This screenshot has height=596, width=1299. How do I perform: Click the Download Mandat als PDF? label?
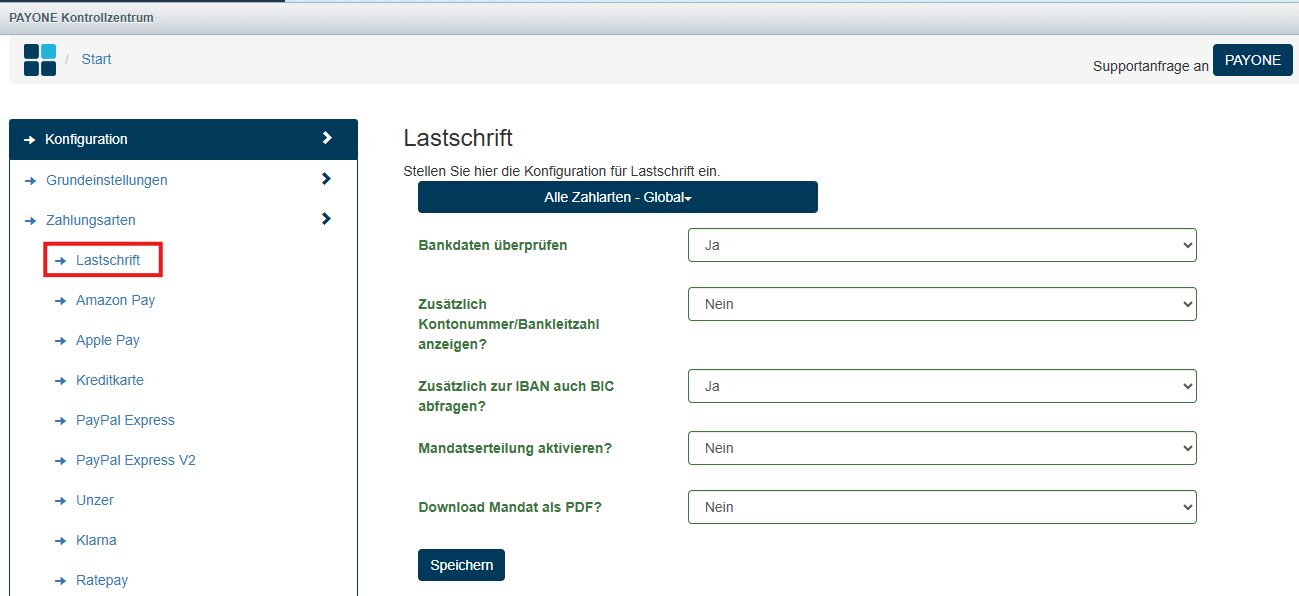click(x=510, y=507)
